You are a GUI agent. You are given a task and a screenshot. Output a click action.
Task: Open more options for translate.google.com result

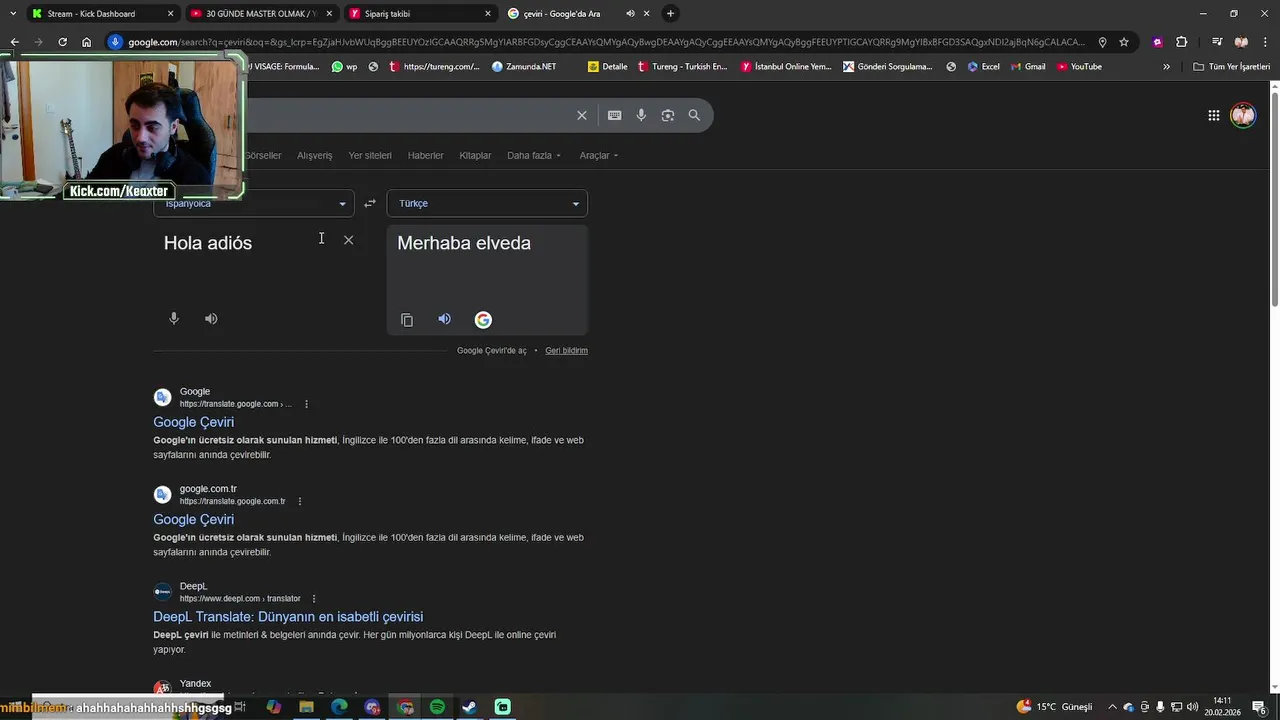pyautogui.click(x=306, y=404)
